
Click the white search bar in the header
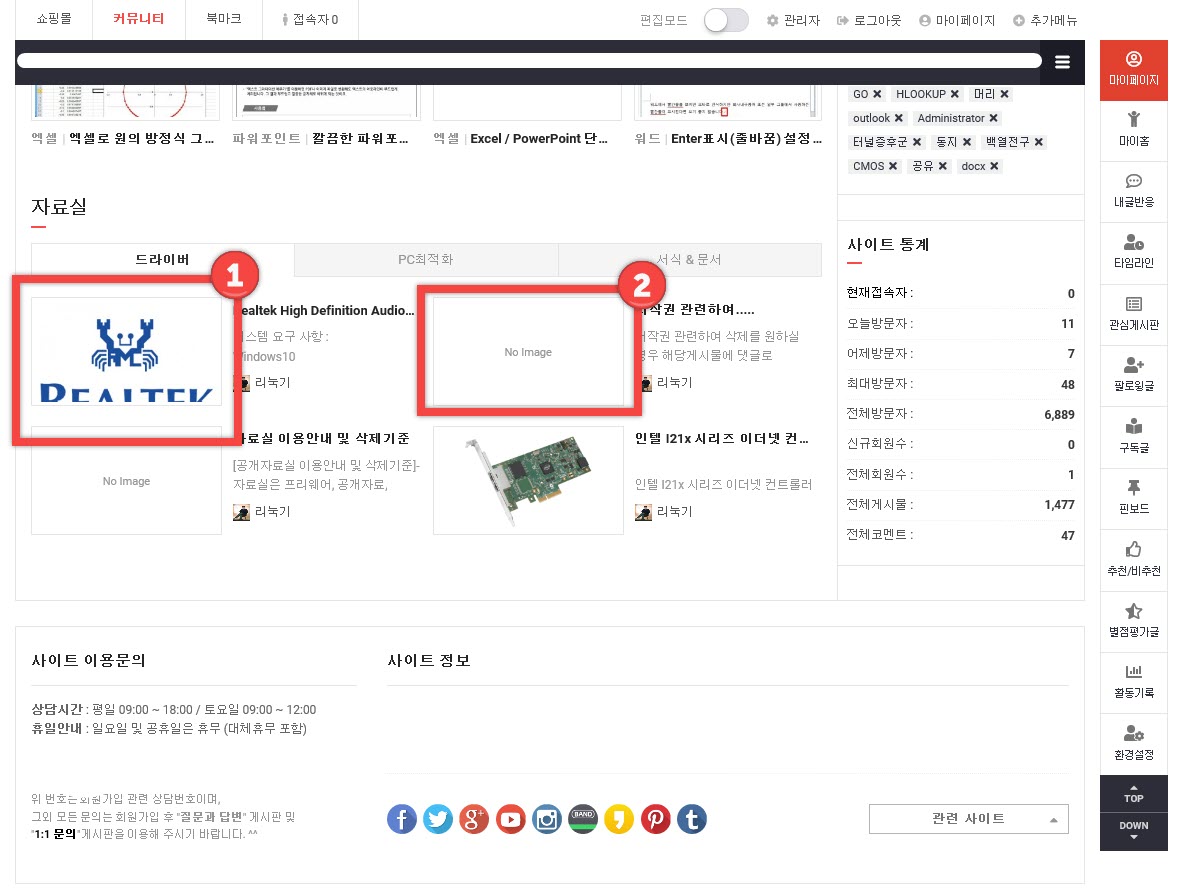click(x=529, y=61)
